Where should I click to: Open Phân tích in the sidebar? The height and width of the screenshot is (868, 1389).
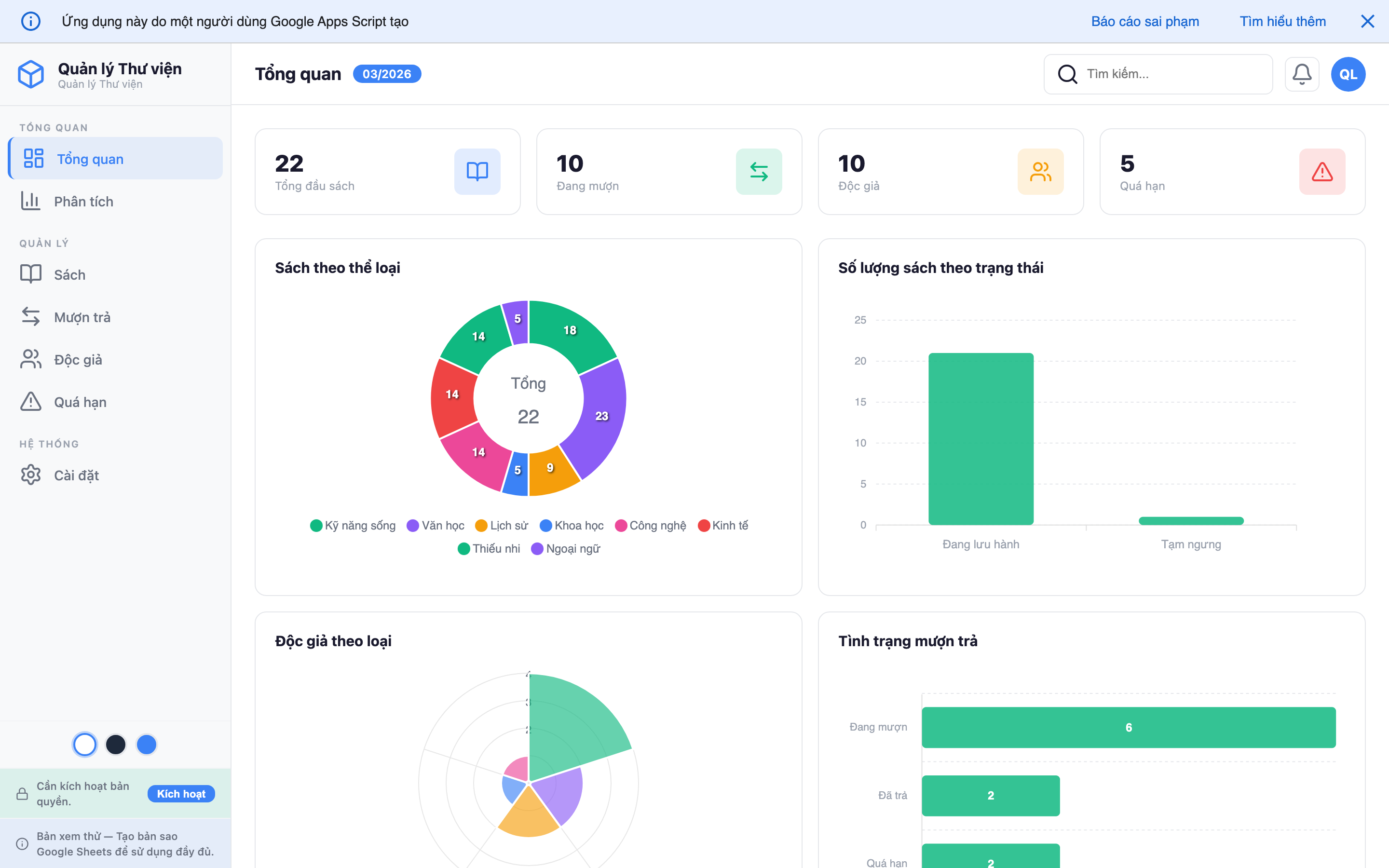(83, 202)
